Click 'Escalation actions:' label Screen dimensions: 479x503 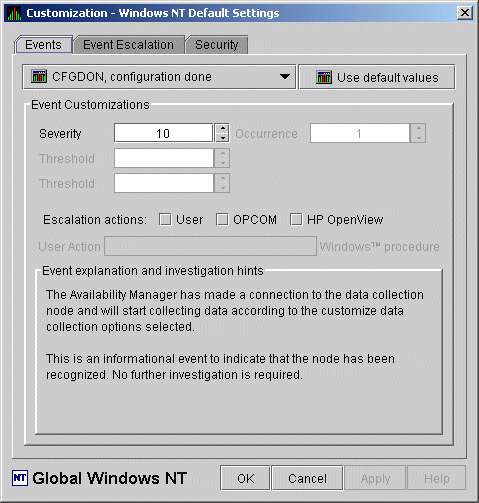pos(95,220)
